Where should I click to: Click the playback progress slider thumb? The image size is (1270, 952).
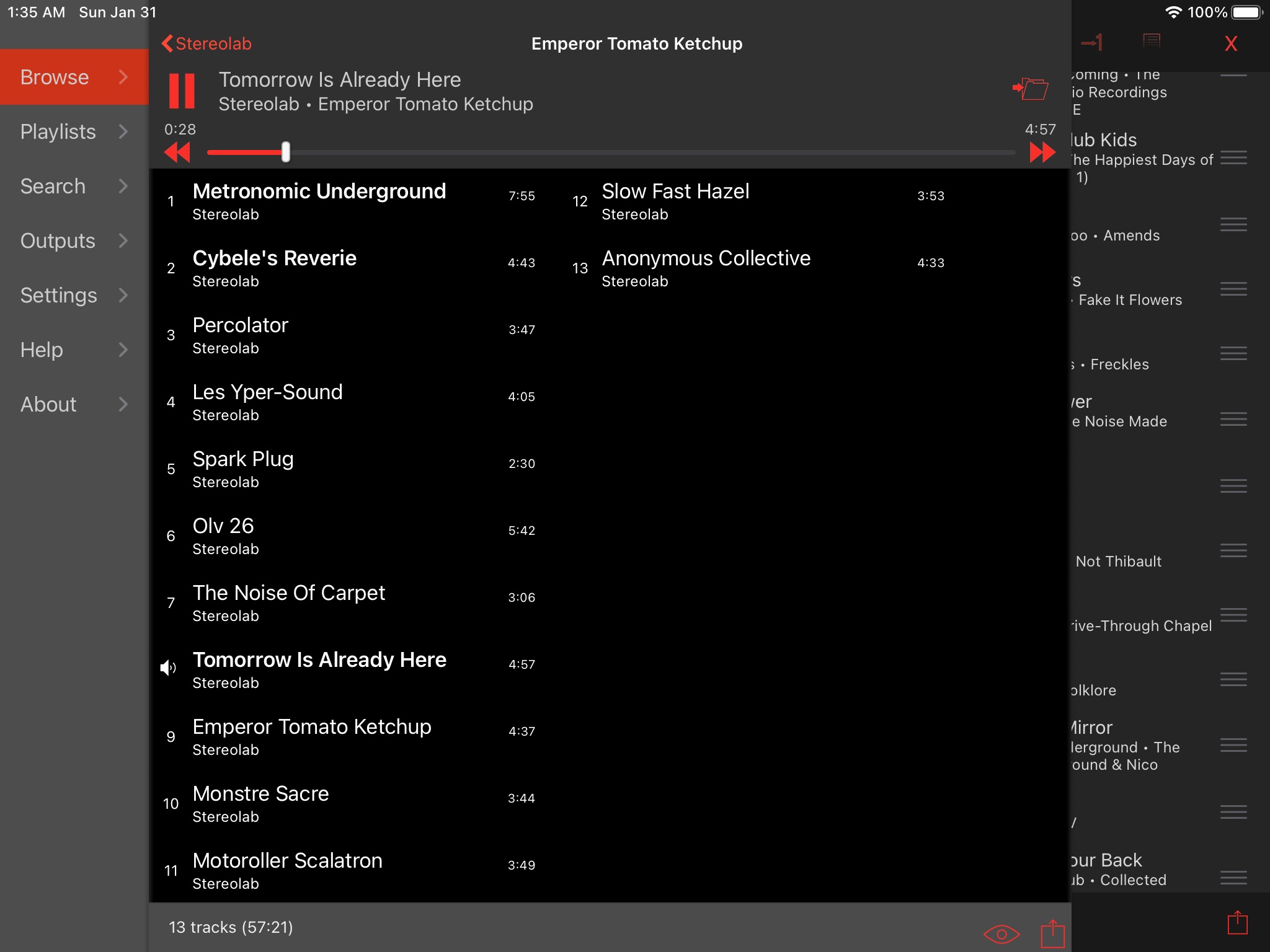(x=286, y=152)
